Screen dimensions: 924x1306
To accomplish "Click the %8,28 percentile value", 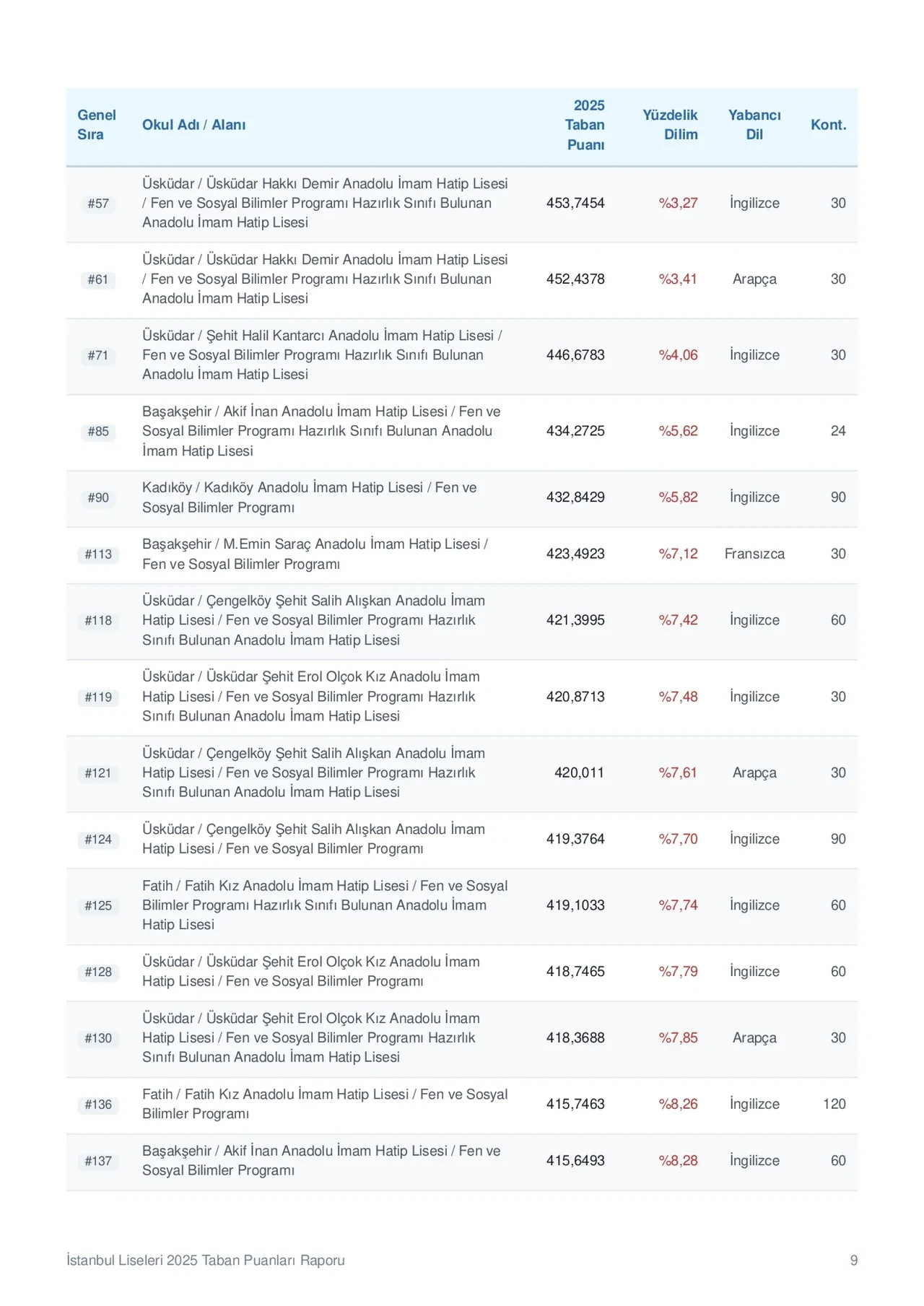I will coord(678,1162).
